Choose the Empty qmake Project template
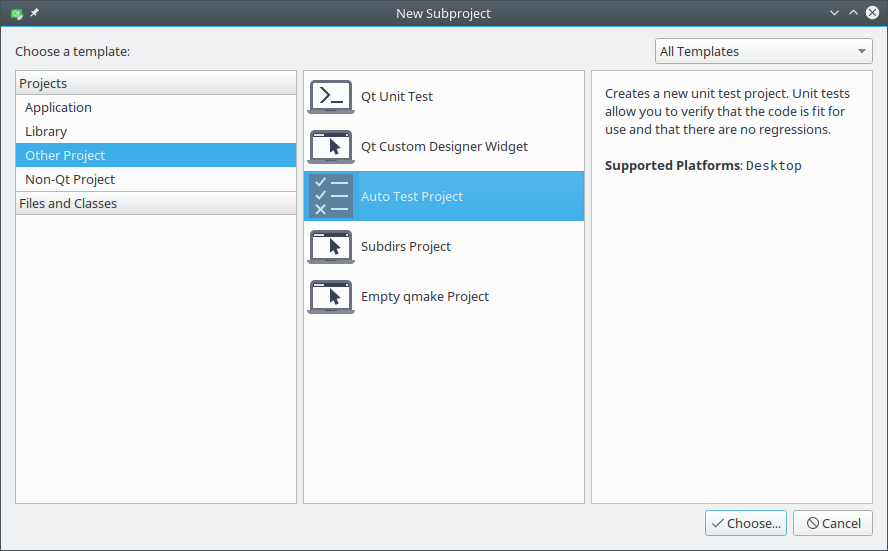Image resolution: width=888 pixels, height=551 pixels. tap(444, 297)
